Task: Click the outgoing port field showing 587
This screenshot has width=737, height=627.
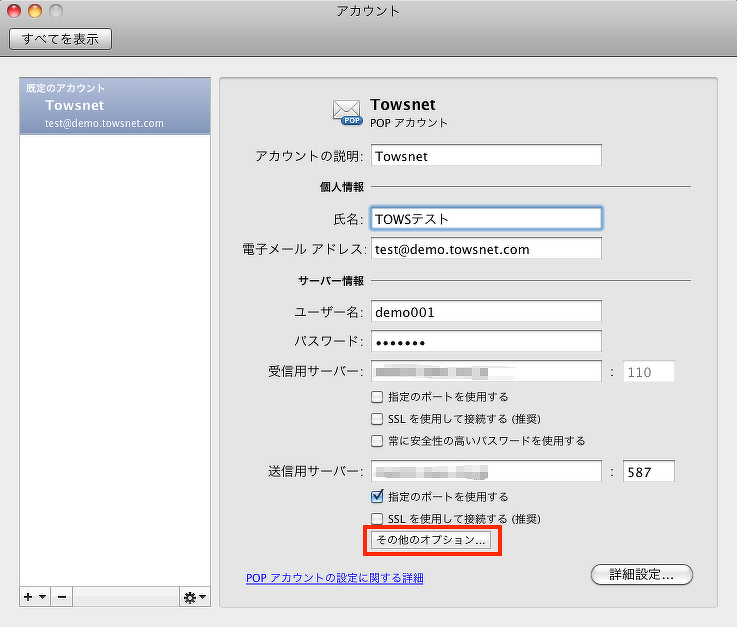Action: click(x=647, y=472)
